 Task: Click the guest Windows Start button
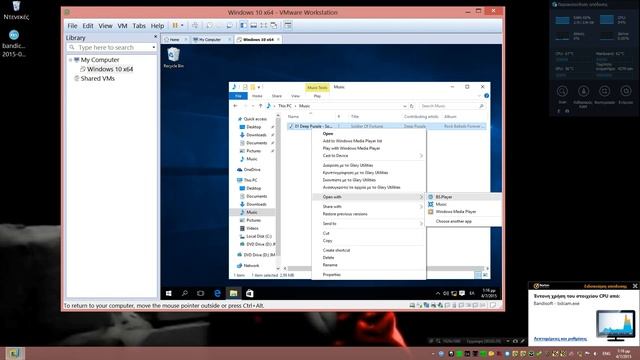(169, 293)
